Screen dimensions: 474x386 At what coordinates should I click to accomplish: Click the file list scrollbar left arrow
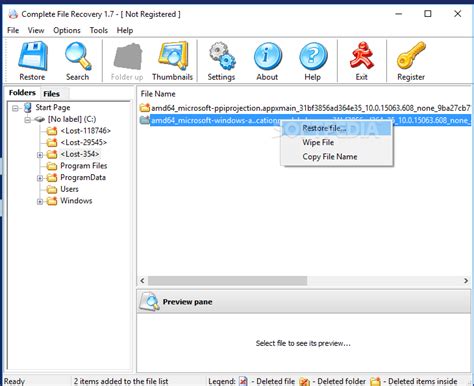(x=142, y=281)
